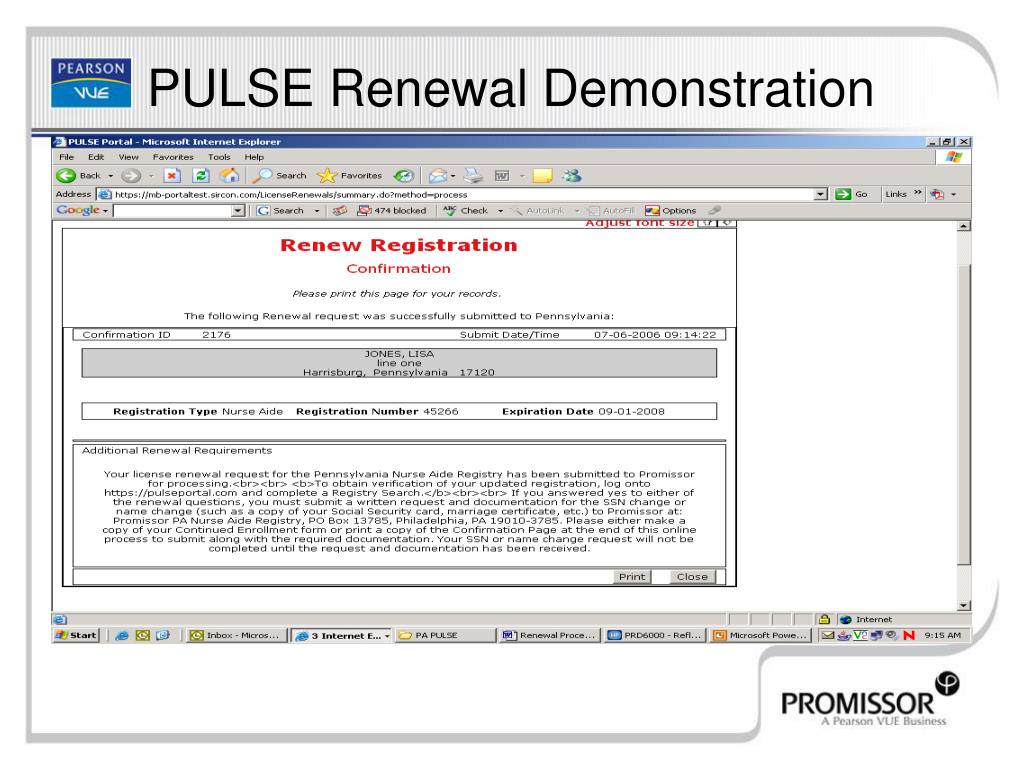The image size is (1024, 768).
Task: Click the name JONES, LISA
Action: pyautogui.click(x=399, y=354)
